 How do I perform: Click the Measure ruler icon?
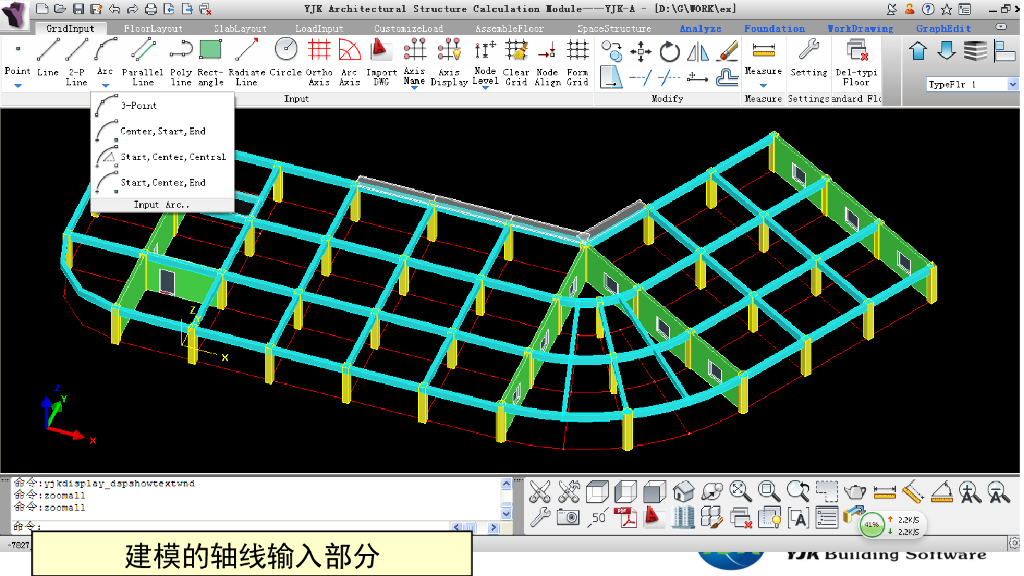click(x=763, y=52)
